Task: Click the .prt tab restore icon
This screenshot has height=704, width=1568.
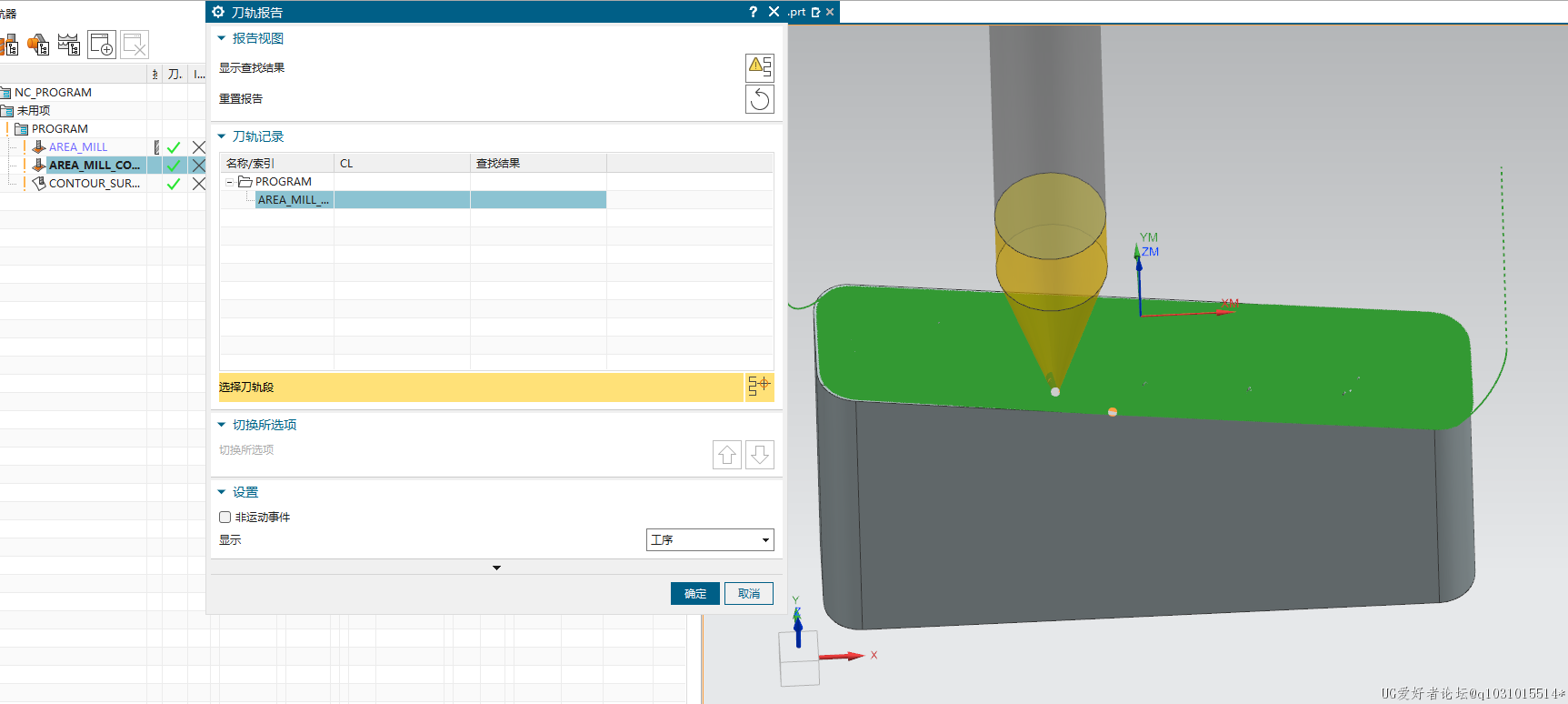Action: point(815,12)
